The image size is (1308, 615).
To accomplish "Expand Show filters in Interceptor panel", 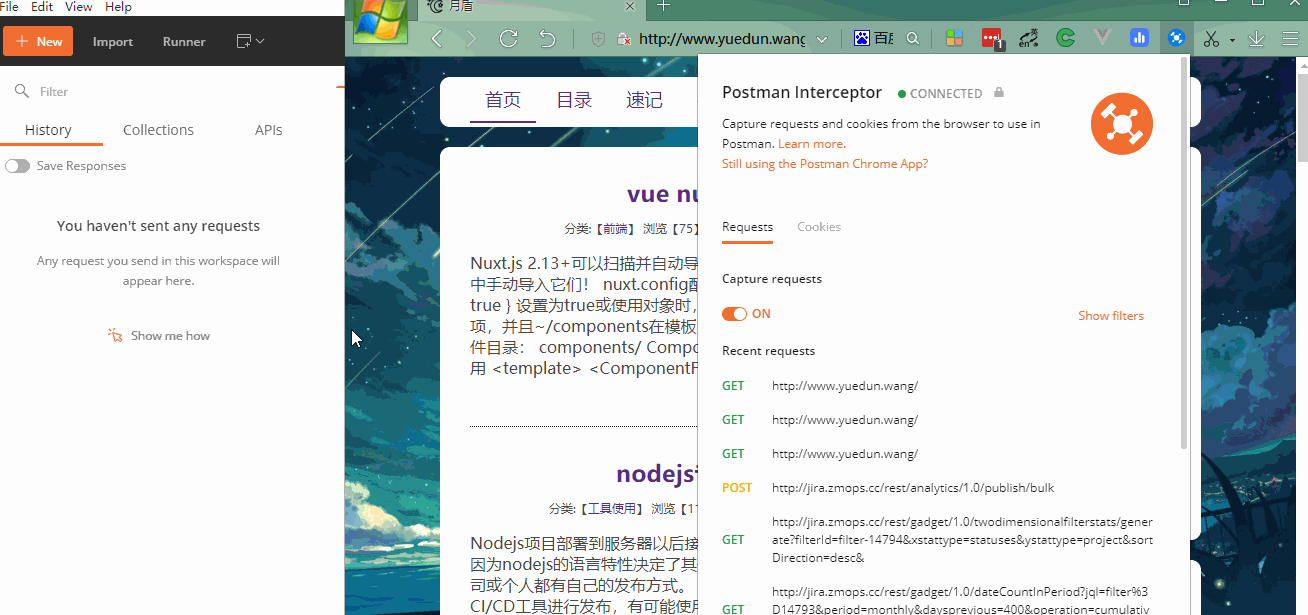I will (x=1110, y=316).
